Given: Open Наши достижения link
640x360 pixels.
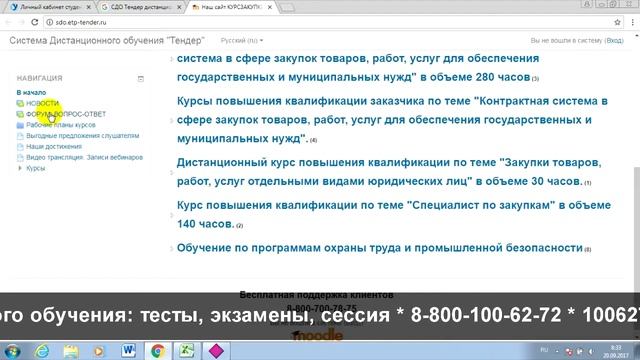Looking at the screenshot, I should (54, 147).
